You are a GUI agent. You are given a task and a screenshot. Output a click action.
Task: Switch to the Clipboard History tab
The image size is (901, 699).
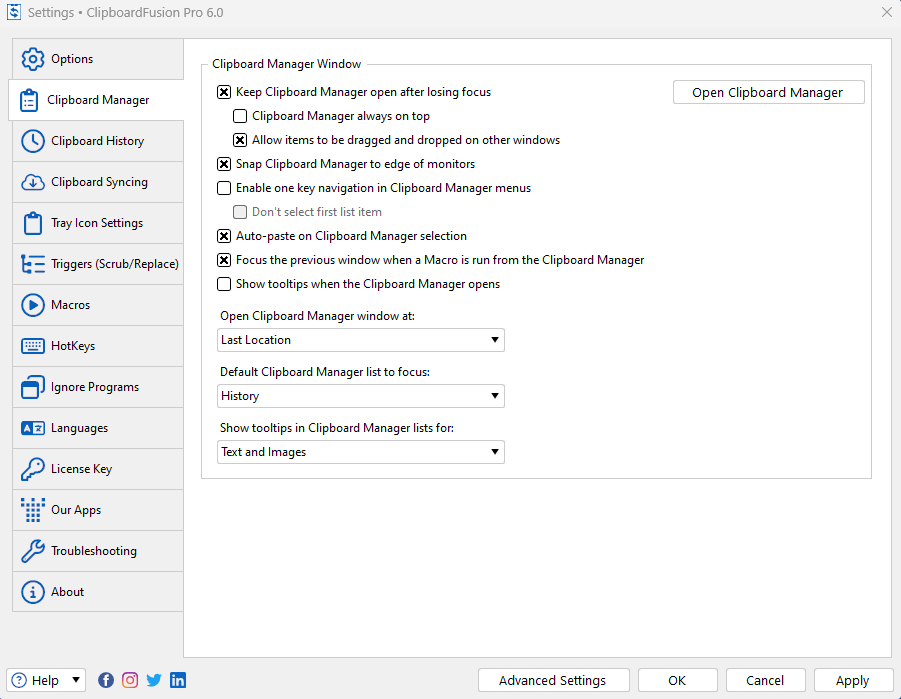pyautogui.click(x=98, y=141)
